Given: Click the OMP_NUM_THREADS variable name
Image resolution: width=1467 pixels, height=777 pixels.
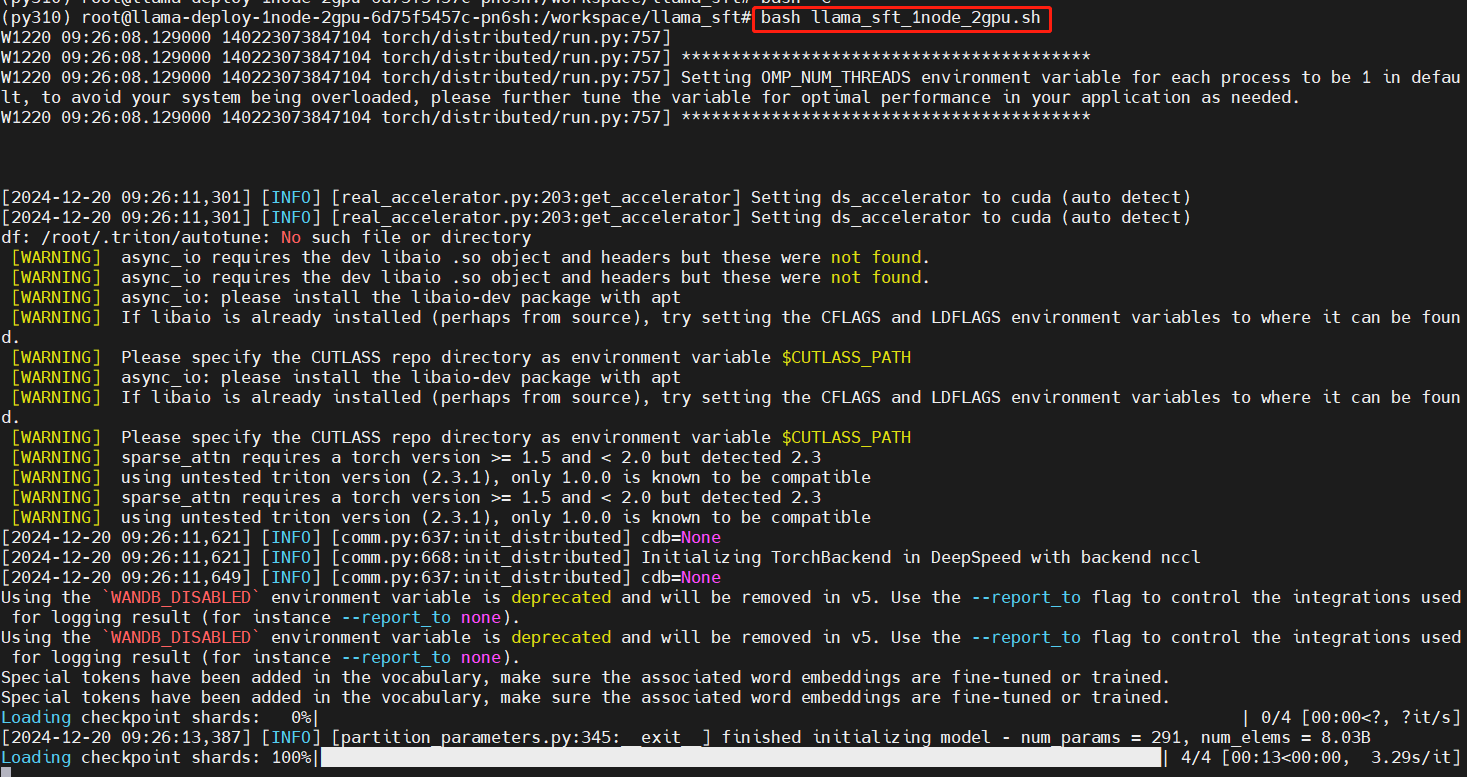Looking at the screenshot, I should point(835,77).
